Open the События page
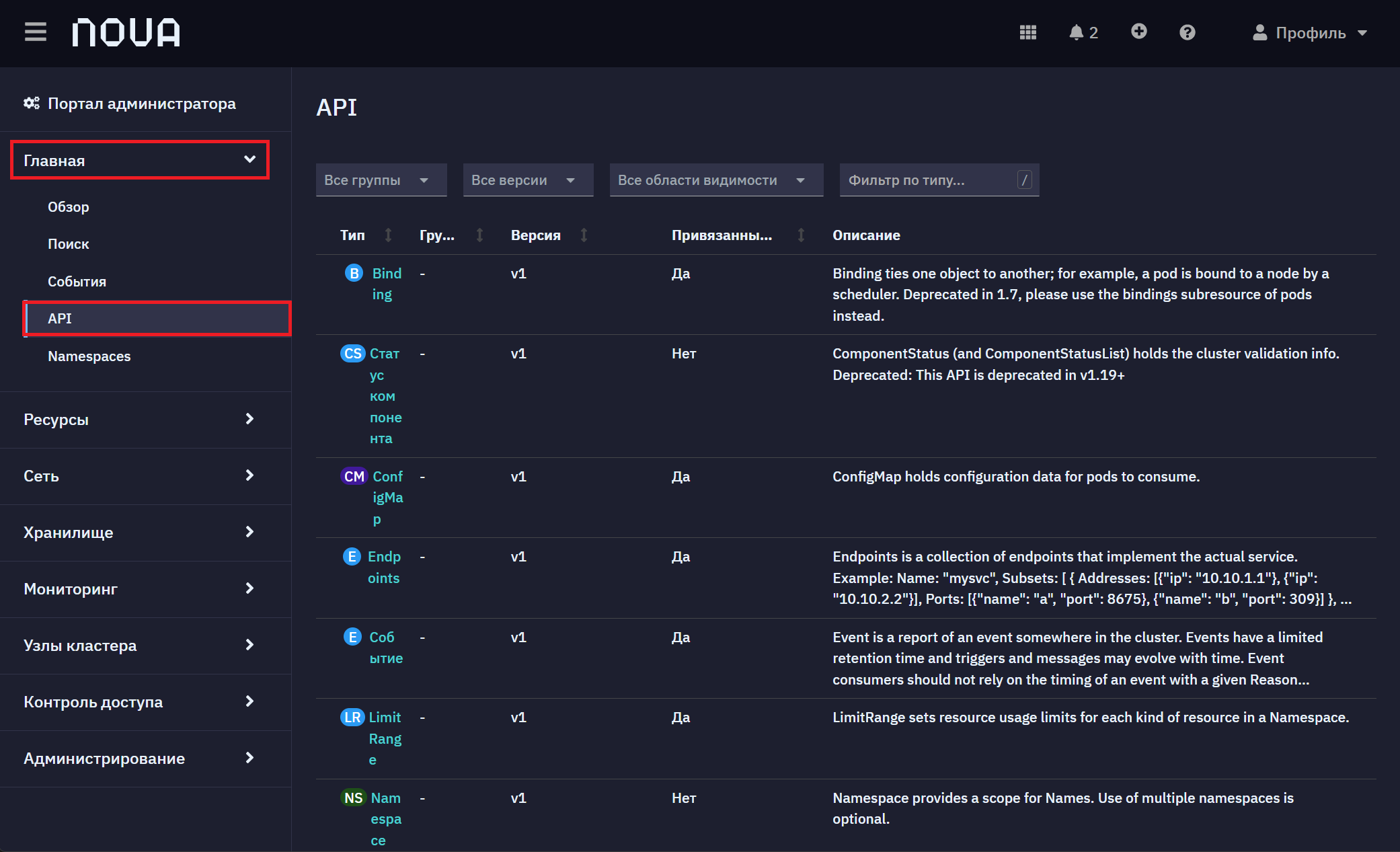The width and height of the screenshot is (1400, 852). point(77,281)
